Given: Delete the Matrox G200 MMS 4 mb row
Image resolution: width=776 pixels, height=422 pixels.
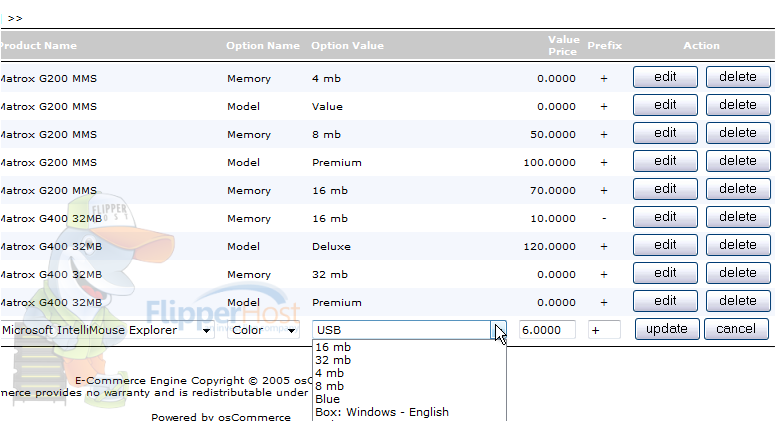Looking at the screenshot, I should pos(738,77).
